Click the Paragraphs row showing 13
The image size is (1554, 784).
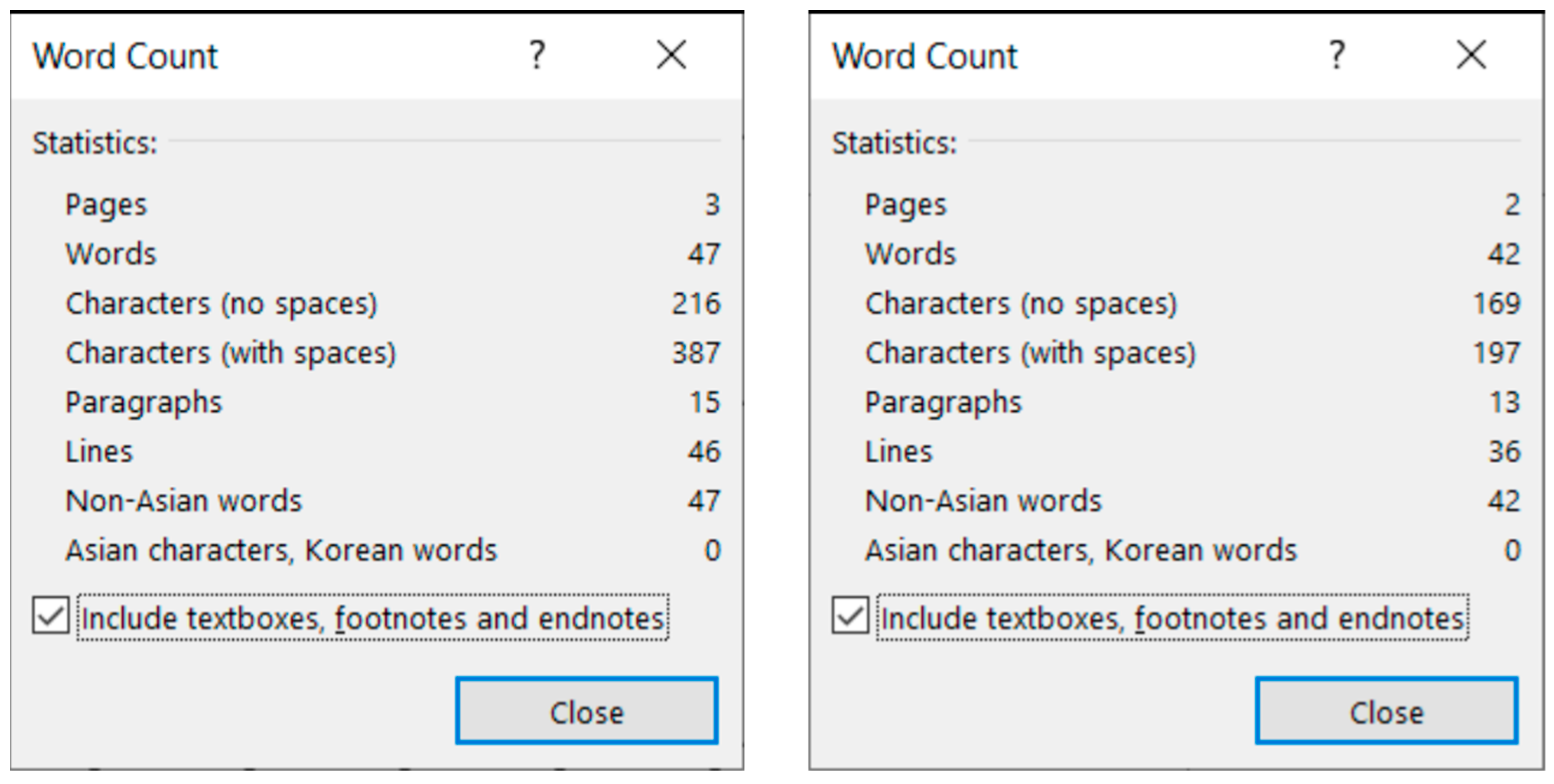pos(943,402)
